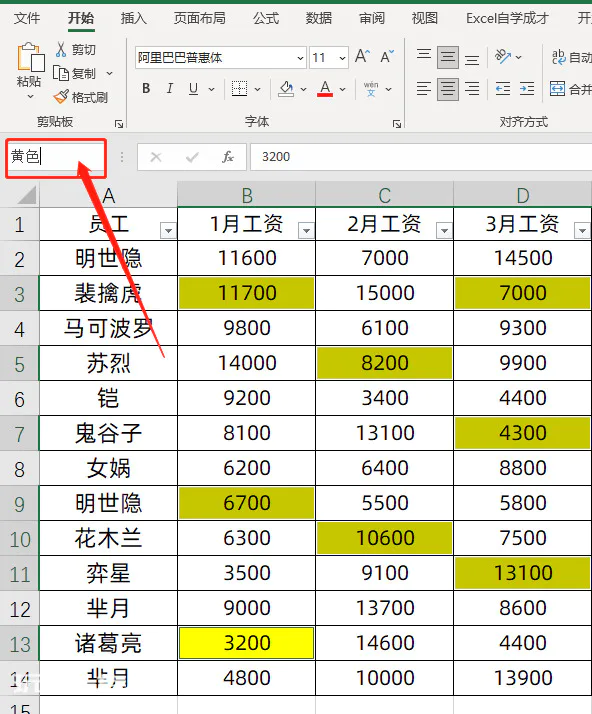Click the select-all corner triangle
Viewport: 592px width, 714px height.
[x=27, y=195]
